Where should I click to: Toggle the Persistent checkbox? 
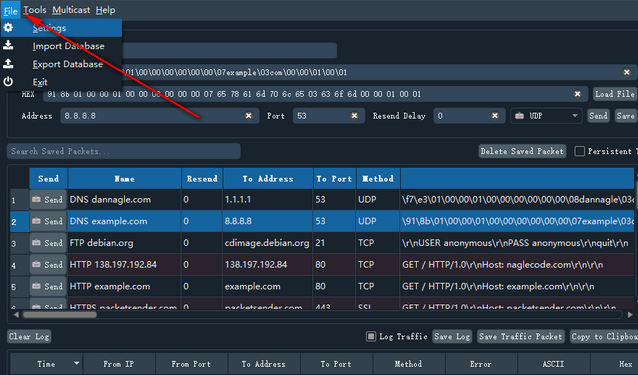click(579, 151)
